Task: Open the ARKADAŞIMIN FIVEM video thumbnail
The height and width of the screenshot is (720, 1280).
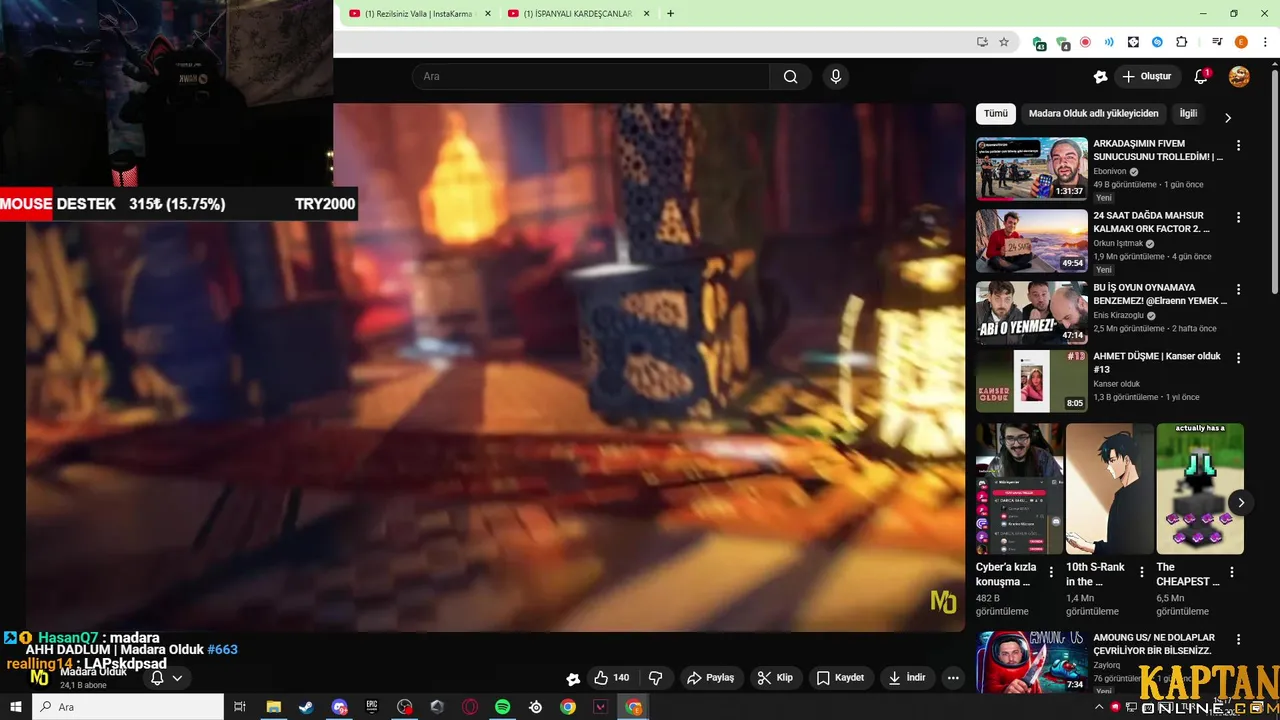Action: tap(1031, 169)
